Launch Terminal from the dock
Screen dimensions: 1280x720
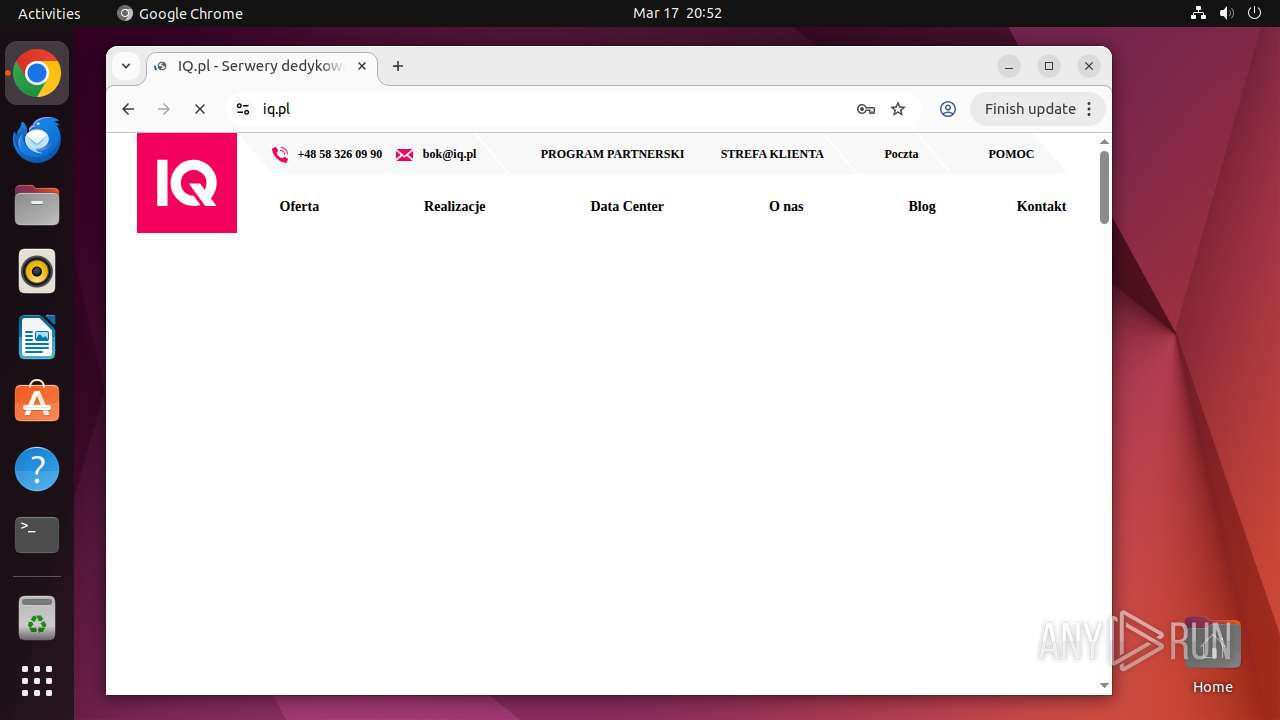coord(37,535)
